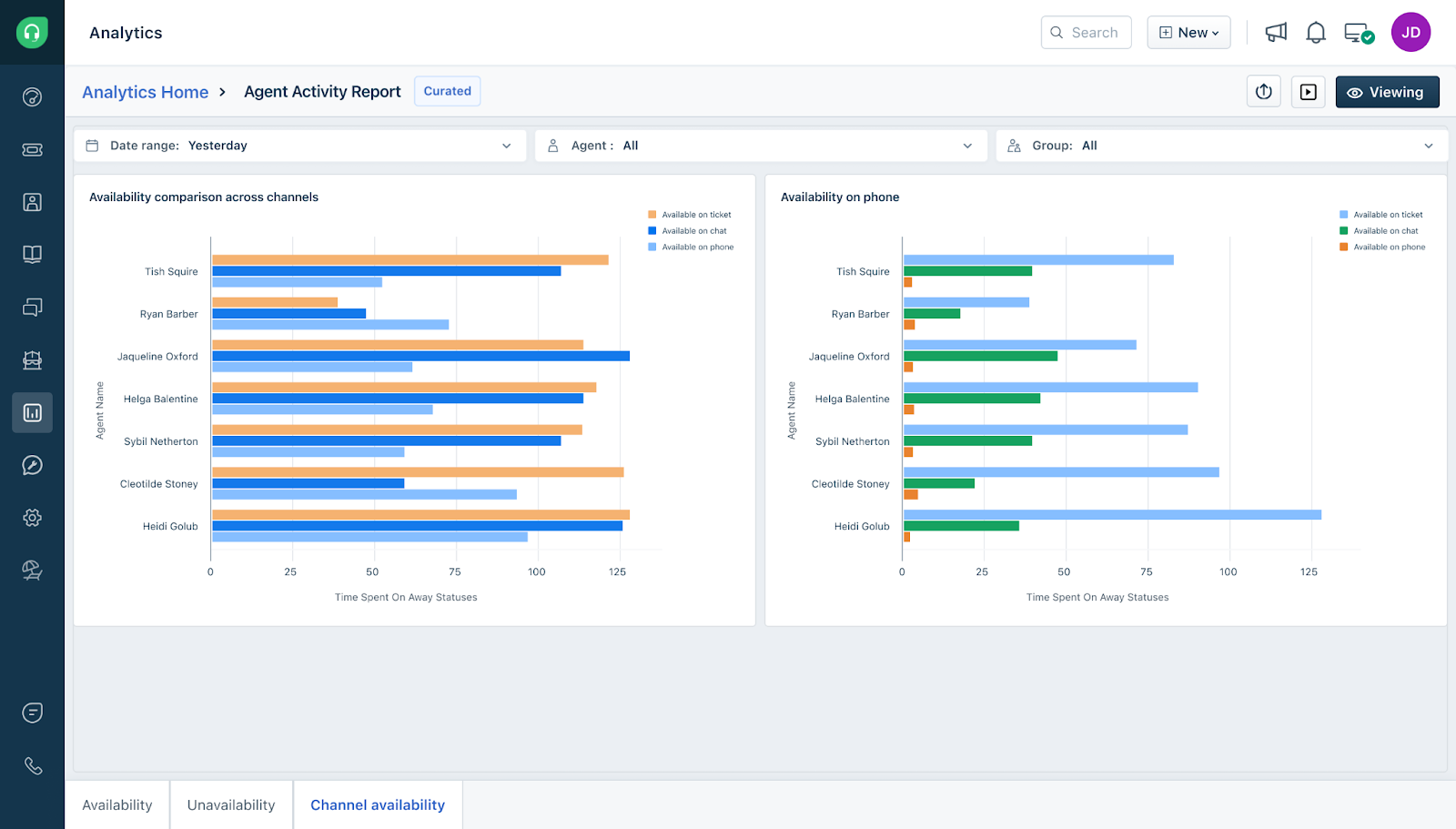
Task: Expand the Date range Yesterday dropdown
Action: tap(300, 146)
